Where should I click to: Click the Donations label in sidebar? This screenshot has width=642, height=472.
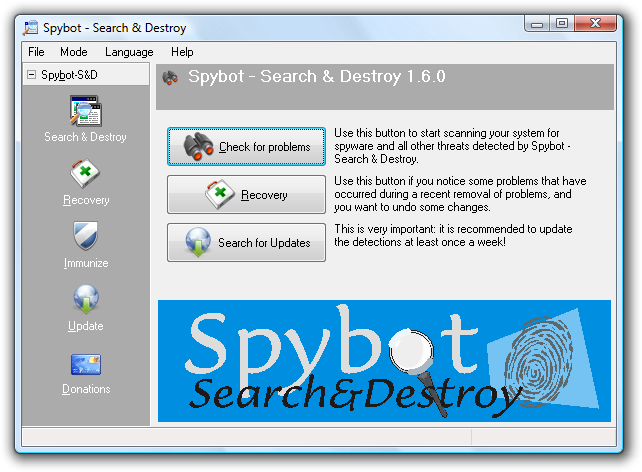(x=86, y=389)
